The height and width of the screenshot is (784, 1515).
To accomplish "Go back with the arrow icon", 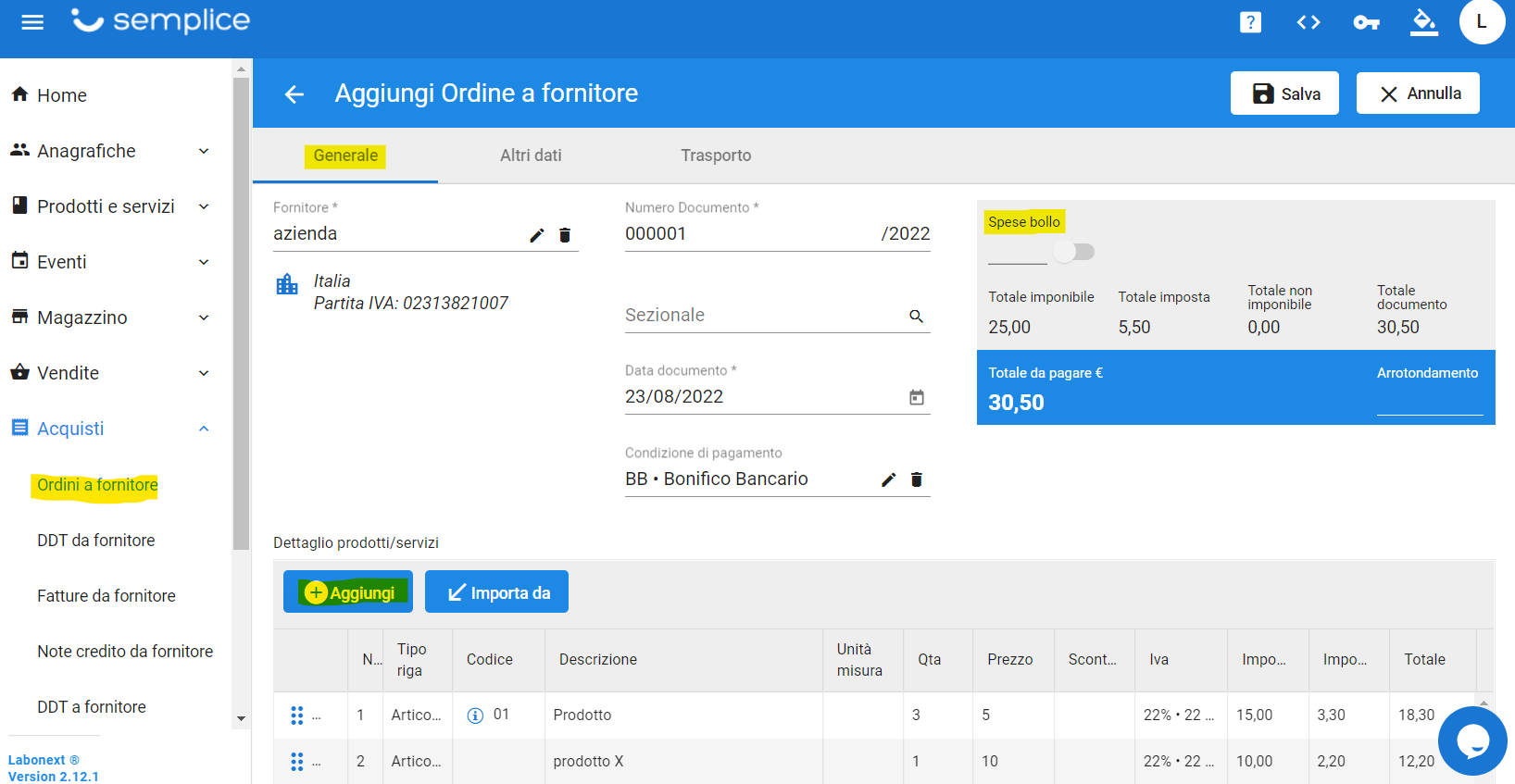I will point(294,93).
